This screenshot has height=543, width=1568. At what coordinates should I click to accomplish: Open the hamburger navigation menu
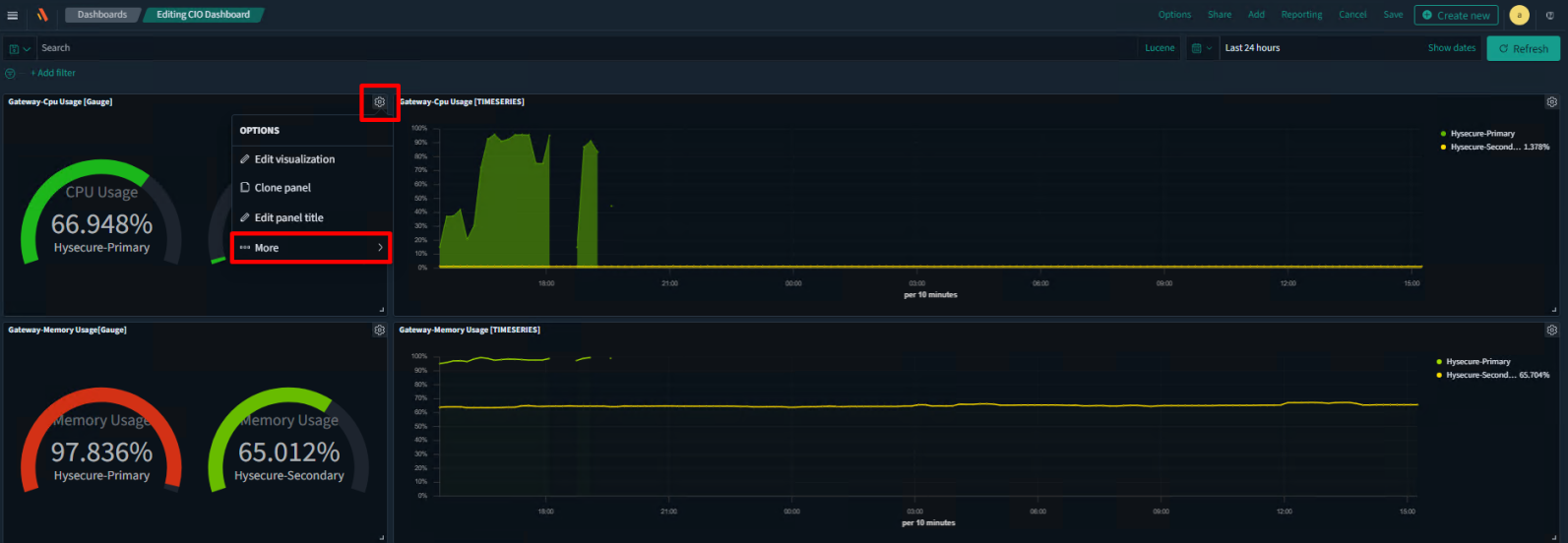coord(13,15)
